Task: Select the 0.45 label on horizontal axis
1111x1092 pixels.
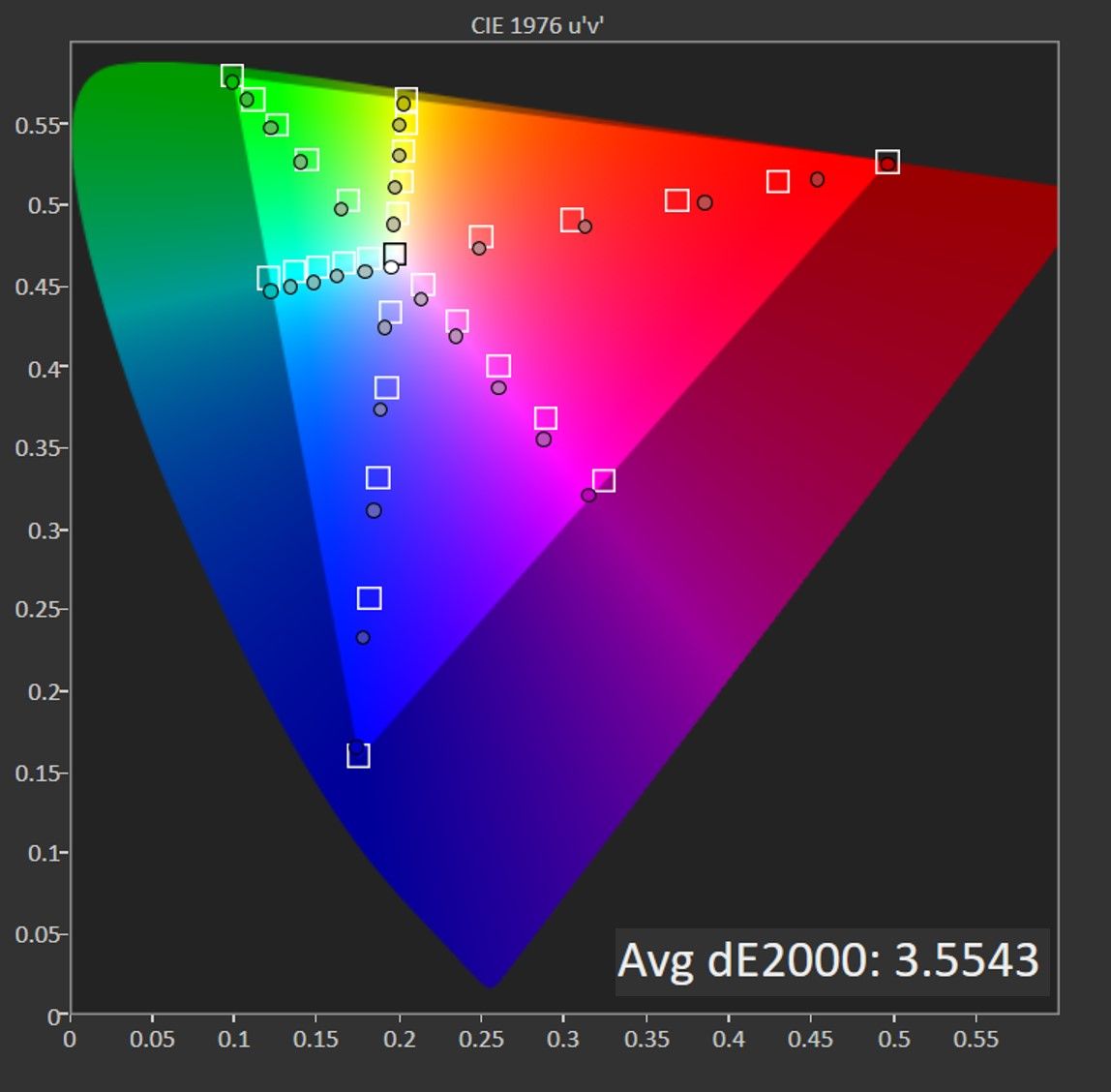Action: pyautogui.click(x=811, y=1040)
